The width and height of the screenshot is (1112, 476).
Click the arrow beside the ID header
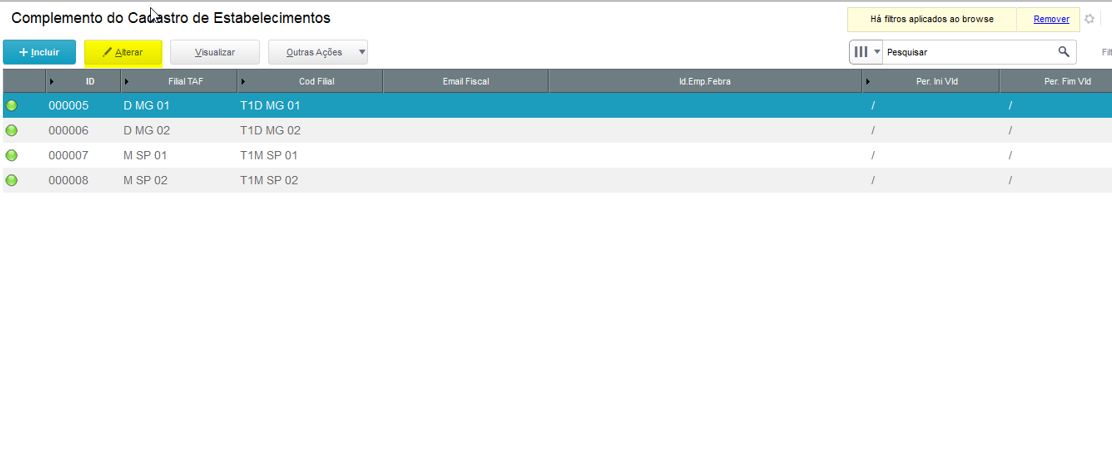pos(52,82)
